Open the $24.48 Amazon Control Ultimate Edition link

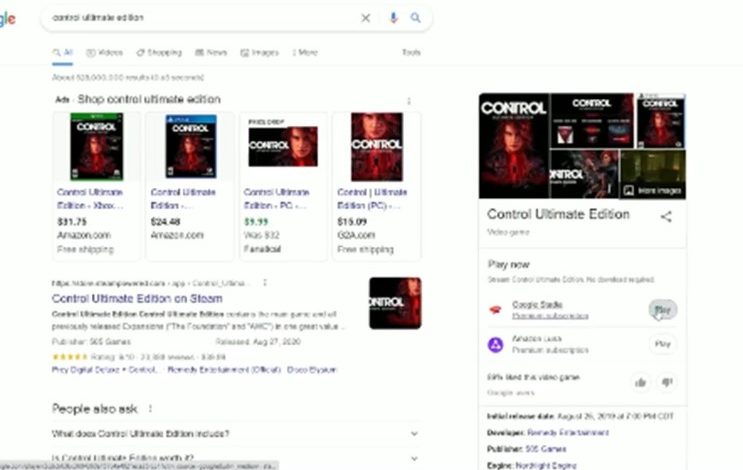click(x=183, y=199)
